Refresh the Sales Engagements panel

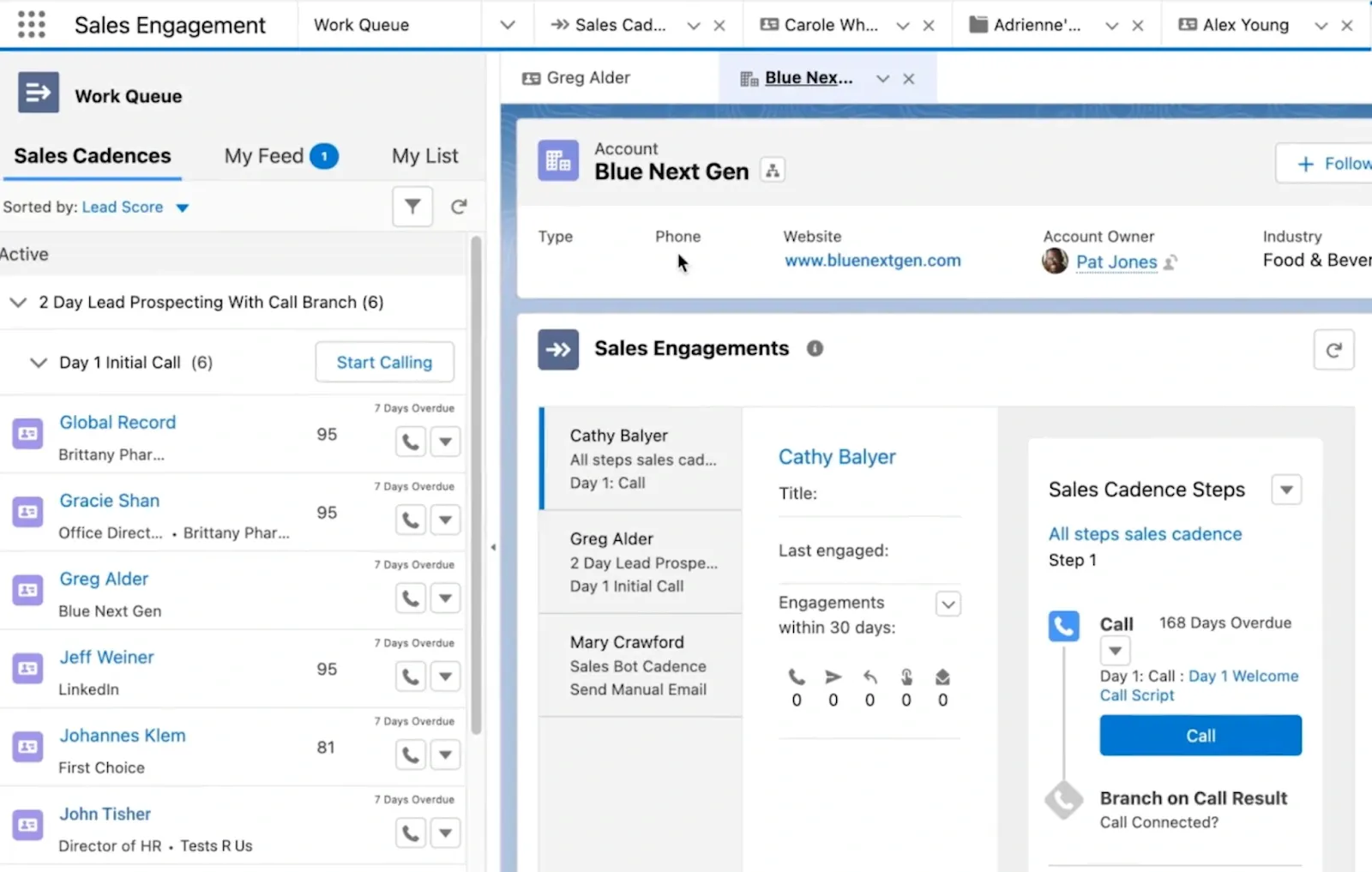1333,350
